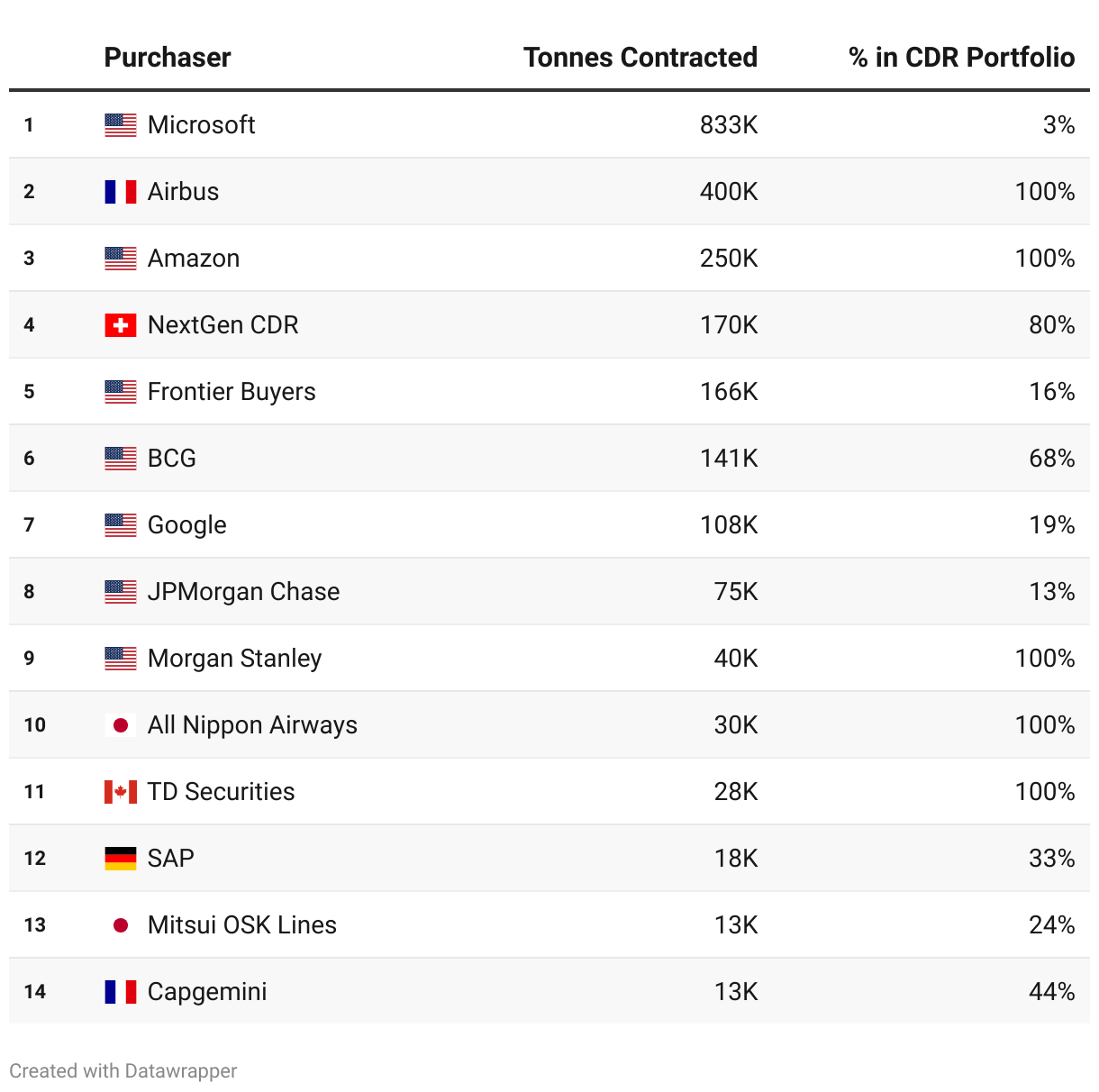Click the US flag beside JPMorgan Chase

tap(120, 592)
